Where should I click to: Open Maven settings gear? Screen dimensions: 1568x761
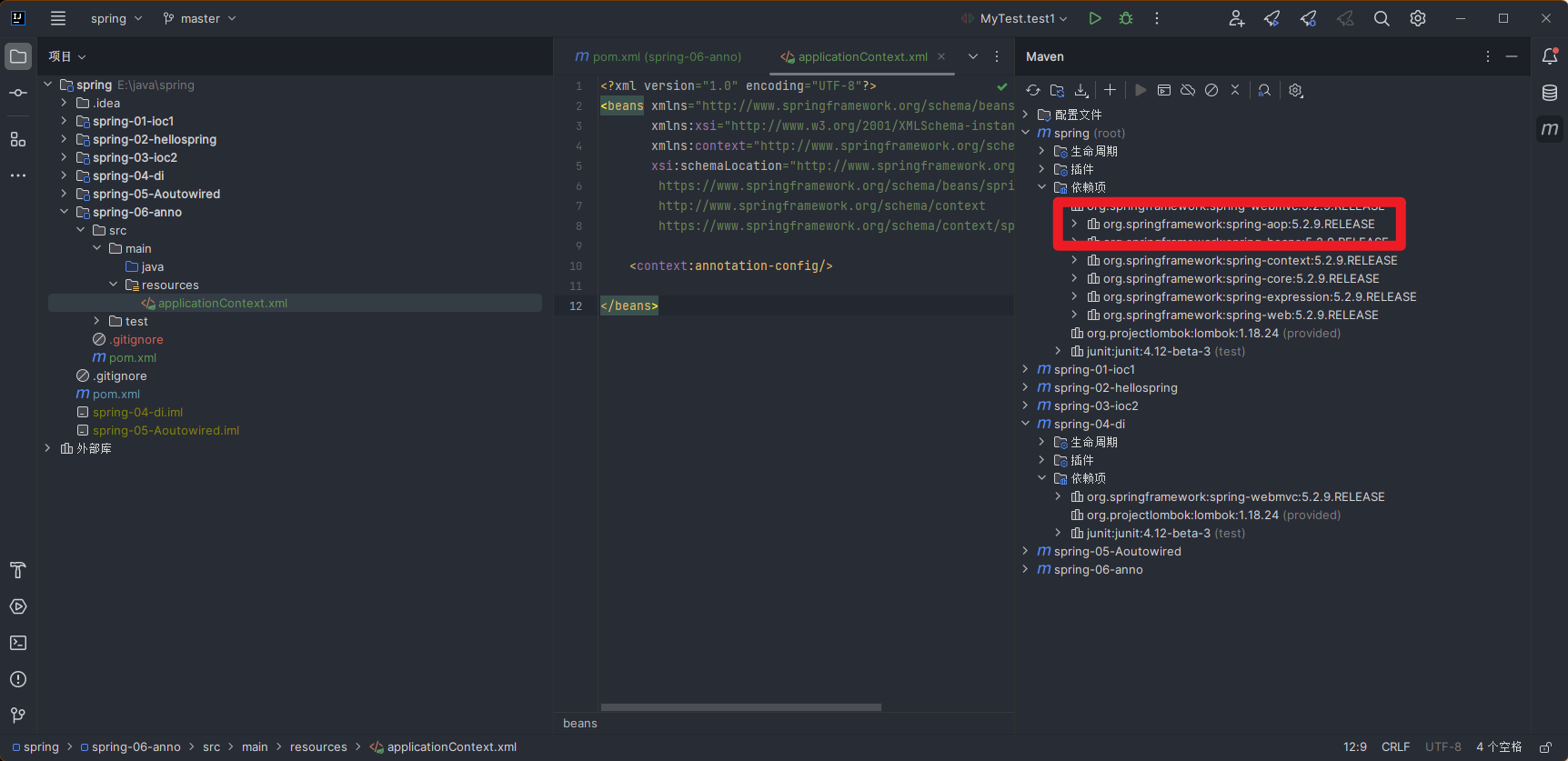1296,90
